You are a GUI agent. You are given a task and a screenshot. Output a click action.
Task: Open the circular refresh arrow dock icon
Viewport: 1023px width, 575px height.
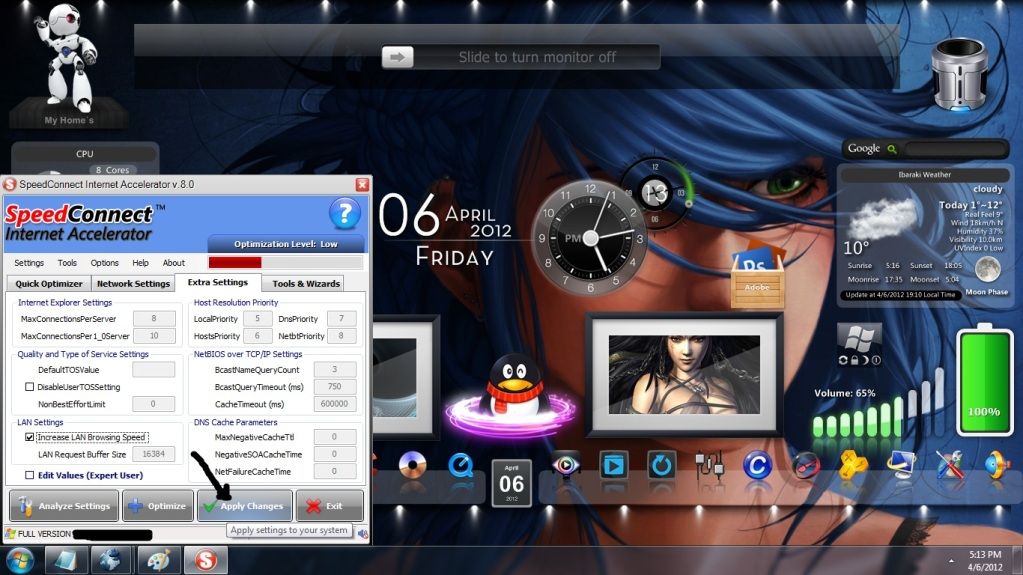coord(662,466)
